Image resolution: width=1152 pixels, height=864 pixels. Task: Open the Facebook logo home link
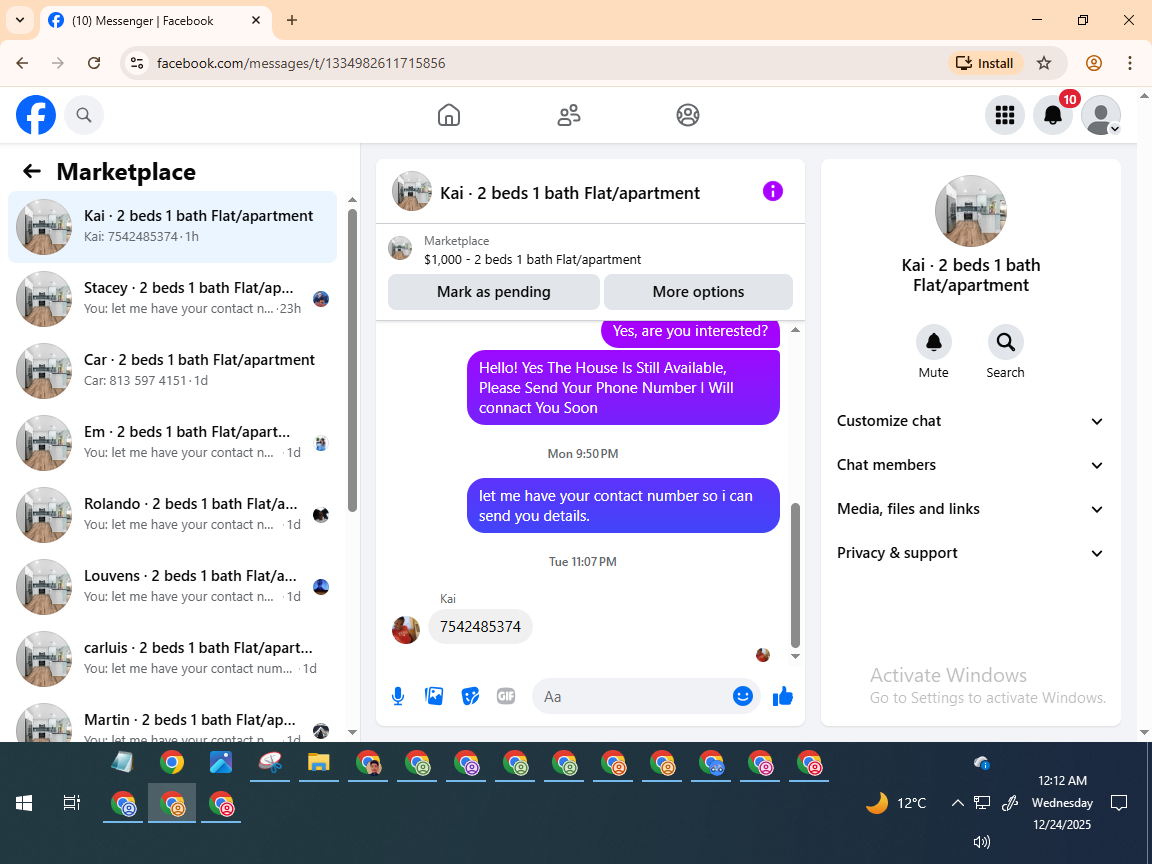[x=36, y=115]
